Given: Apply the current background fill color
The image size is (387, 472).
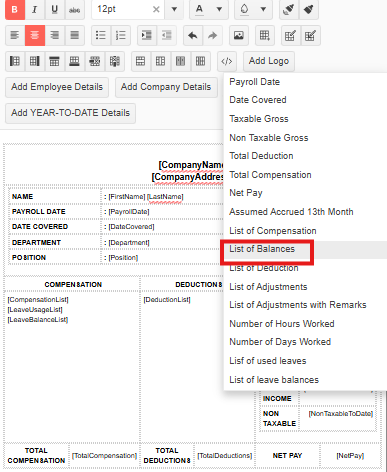Looking at the screenshot, I should click(244, 10).
